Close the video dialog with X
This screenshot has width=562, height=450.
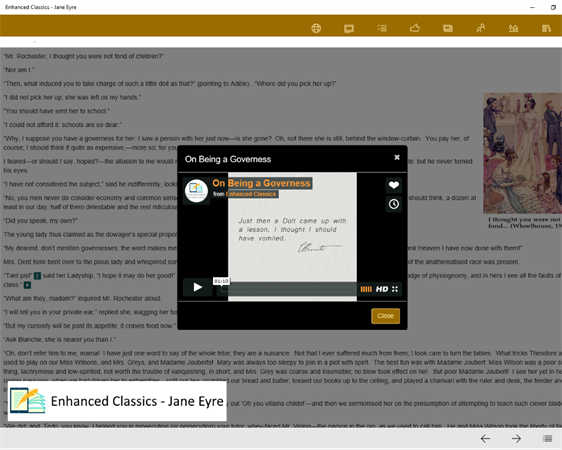click(397, 157)
